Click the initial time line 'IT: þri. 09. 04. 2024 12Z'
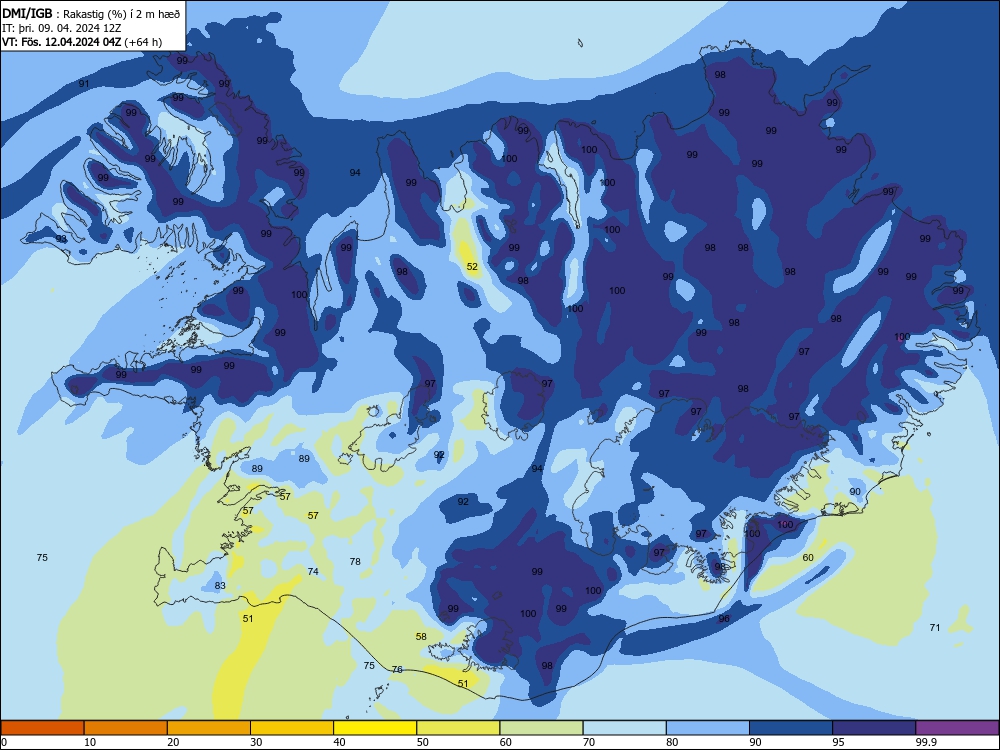This screenshot has height=750, width=1000. tap(62, 28)
